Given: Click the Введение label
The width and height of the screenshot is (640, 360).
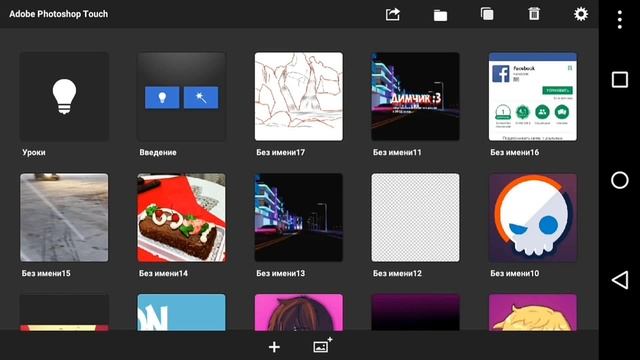Looking at the screenshot, I should [x=158, y=153].
